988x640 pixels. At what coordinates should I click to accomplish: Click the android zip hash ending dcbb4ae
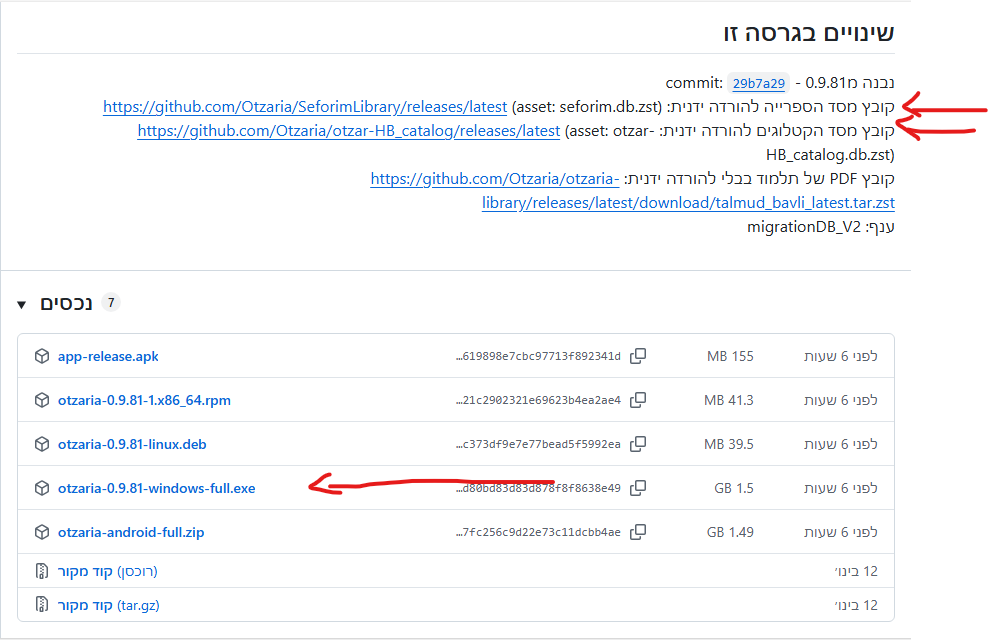pos(538,533)
